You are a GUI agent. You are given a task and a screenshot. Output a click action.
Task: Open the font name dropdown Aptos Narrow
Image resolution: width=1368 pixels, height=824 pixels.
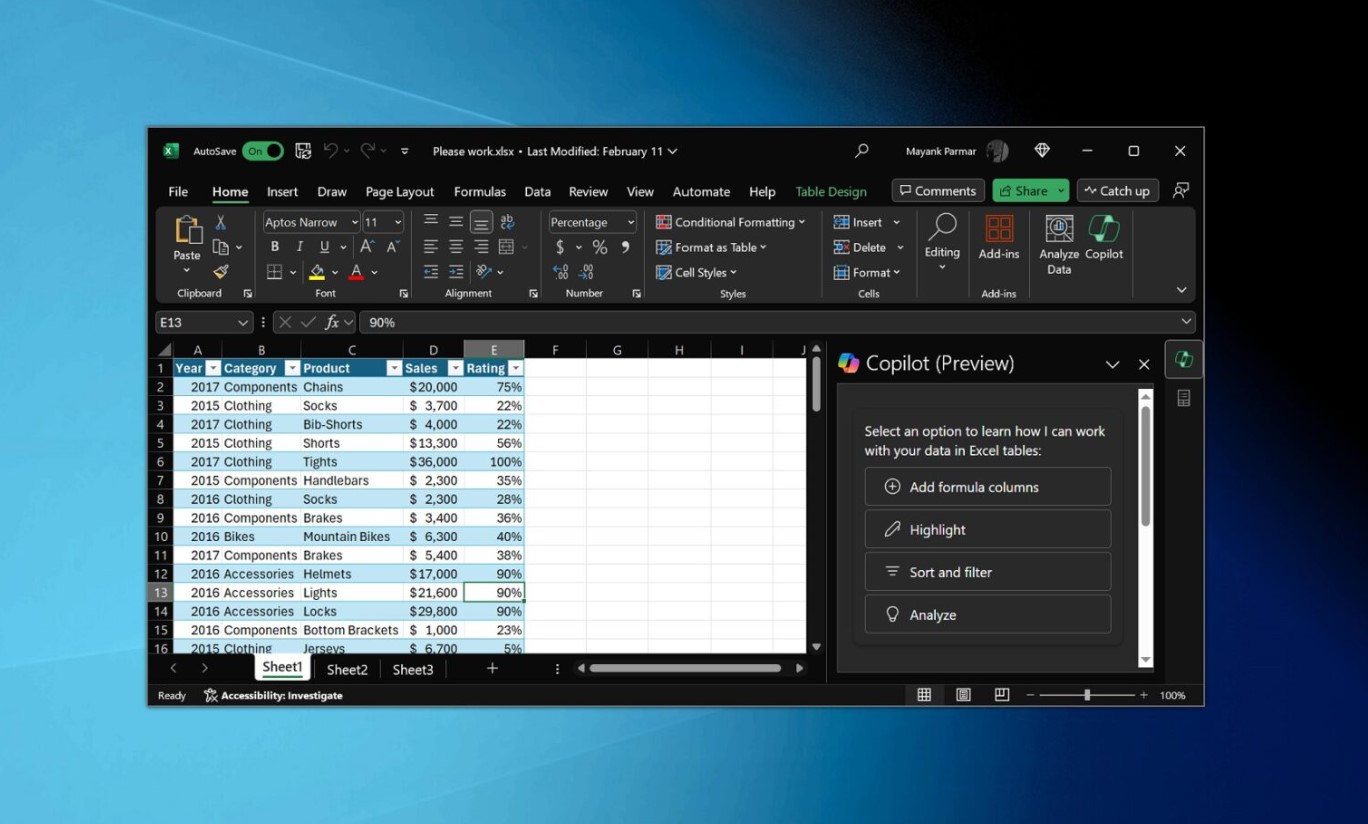point(354,222)
